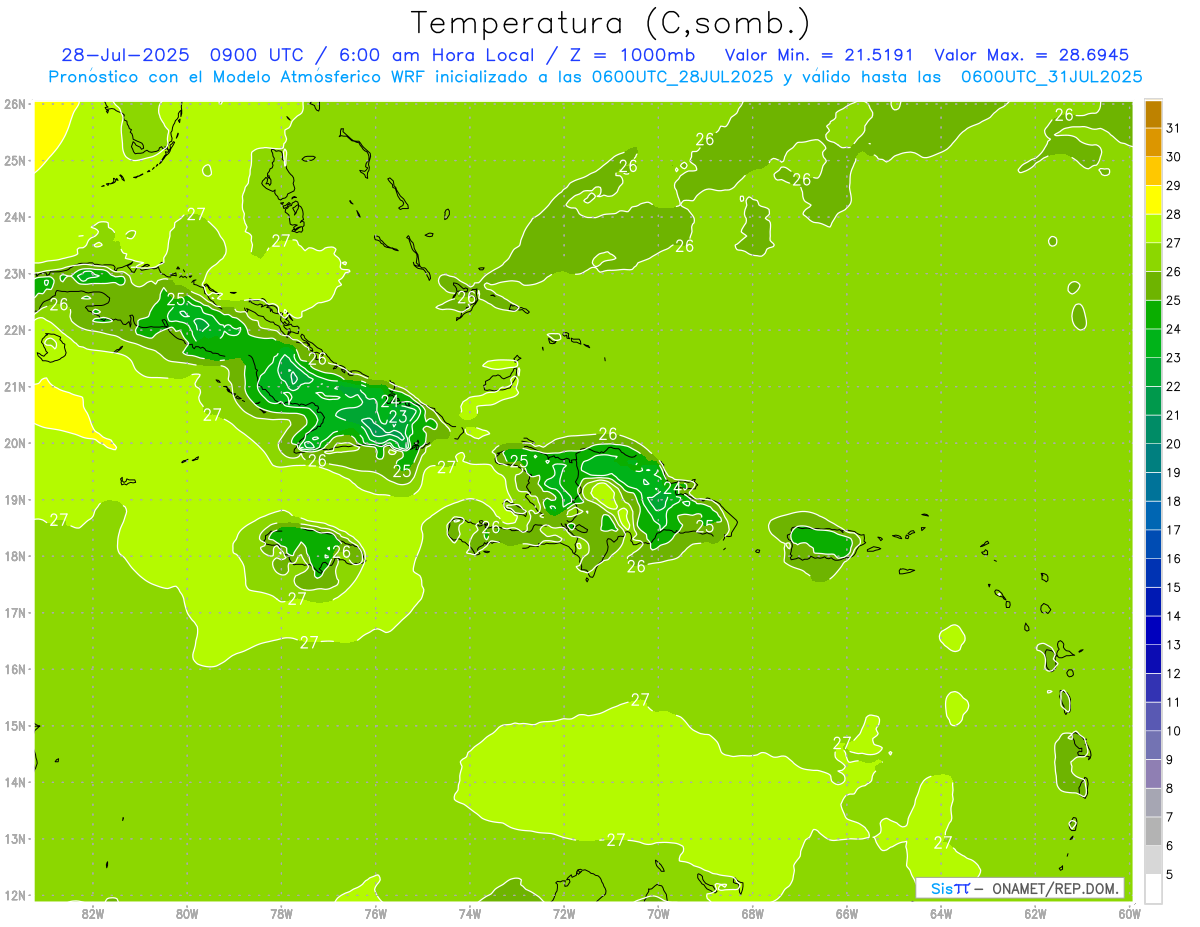Click the 78W longitude axis label
Screen dimensions: 1200x927
click(281, 913)
